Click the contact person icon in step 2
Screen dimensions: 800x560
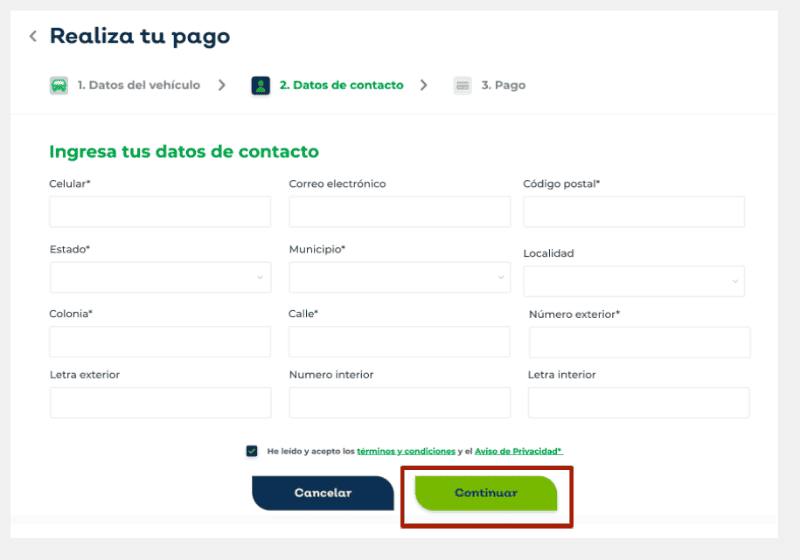click(260, 85)
